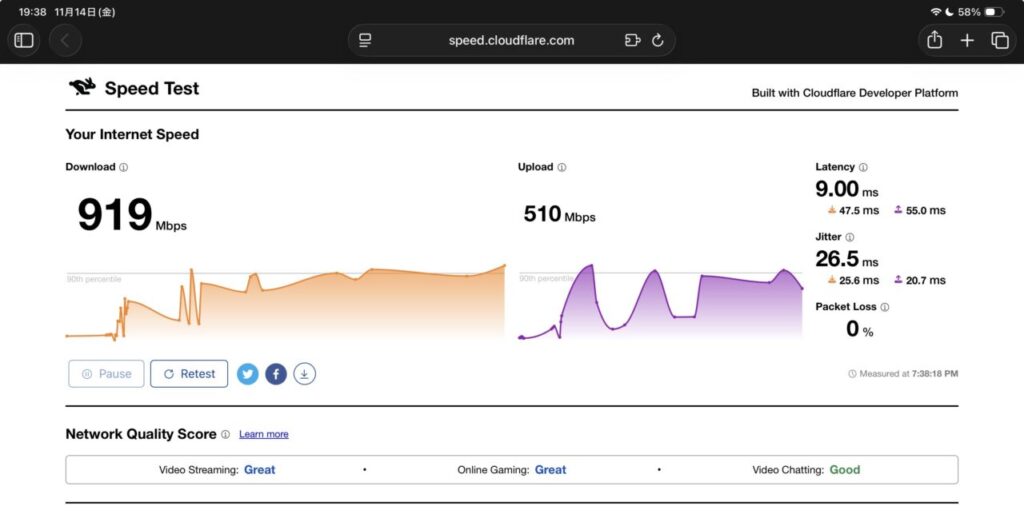Screen dimensions: 1024x518
Task: Click the Built with Cloudflare Developer Platform text
Action: (x=854, y=93)
